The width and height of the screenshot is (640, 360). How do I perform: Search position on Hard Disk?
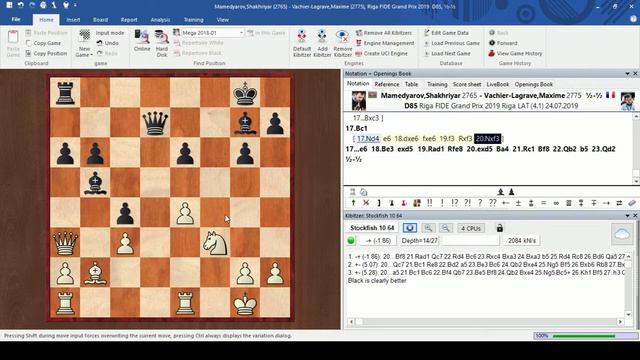(162, 43)
